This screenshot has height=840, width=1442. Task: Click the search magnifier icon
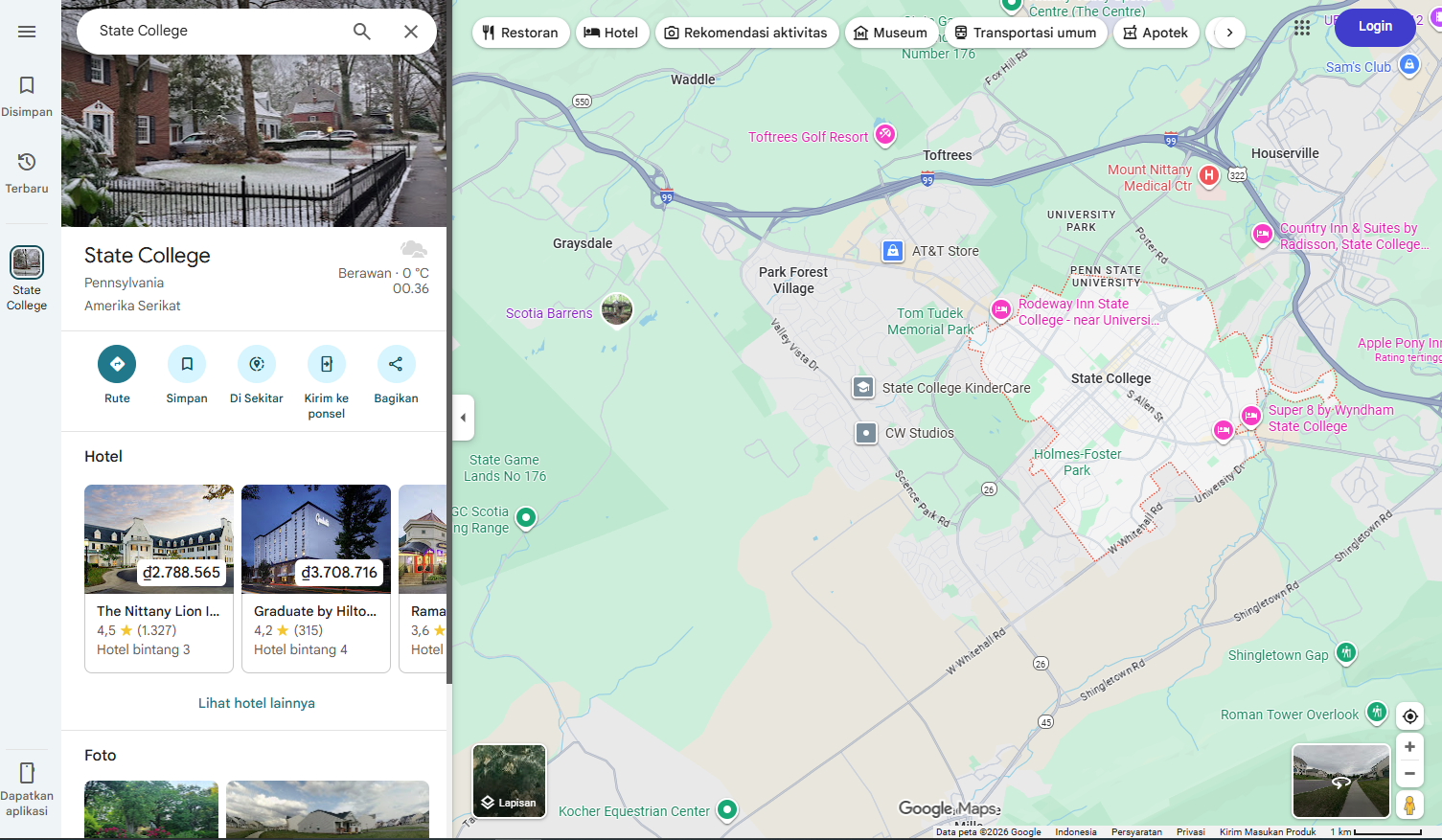[x=362, y=31]
